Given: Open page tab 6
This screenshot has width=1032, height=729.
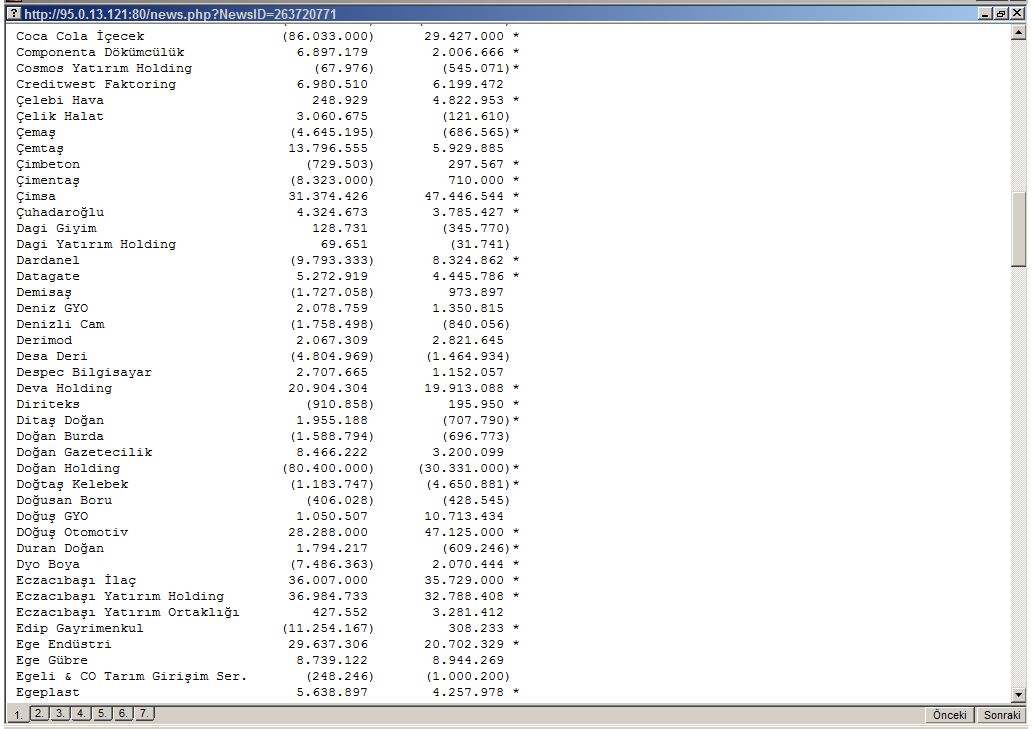Looking at the screenshot, I should 122,713.
